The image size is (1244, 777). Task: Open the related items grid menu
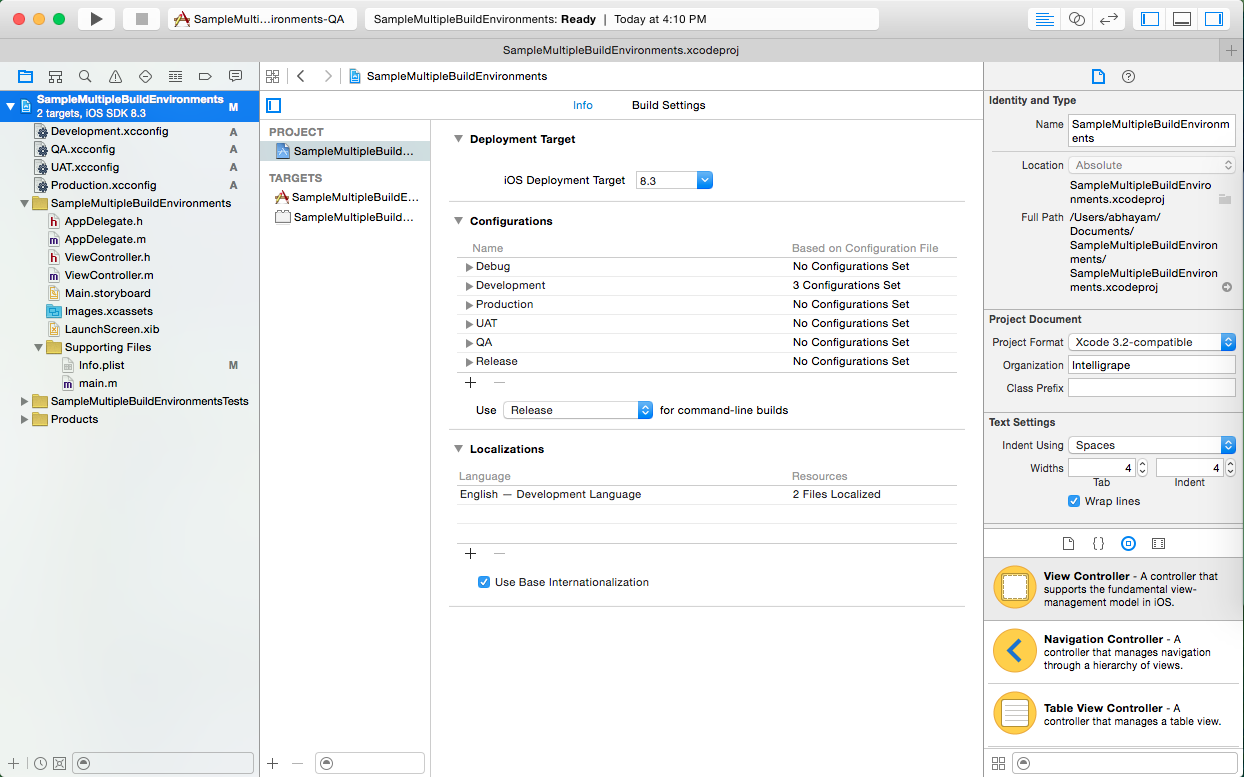272,76
